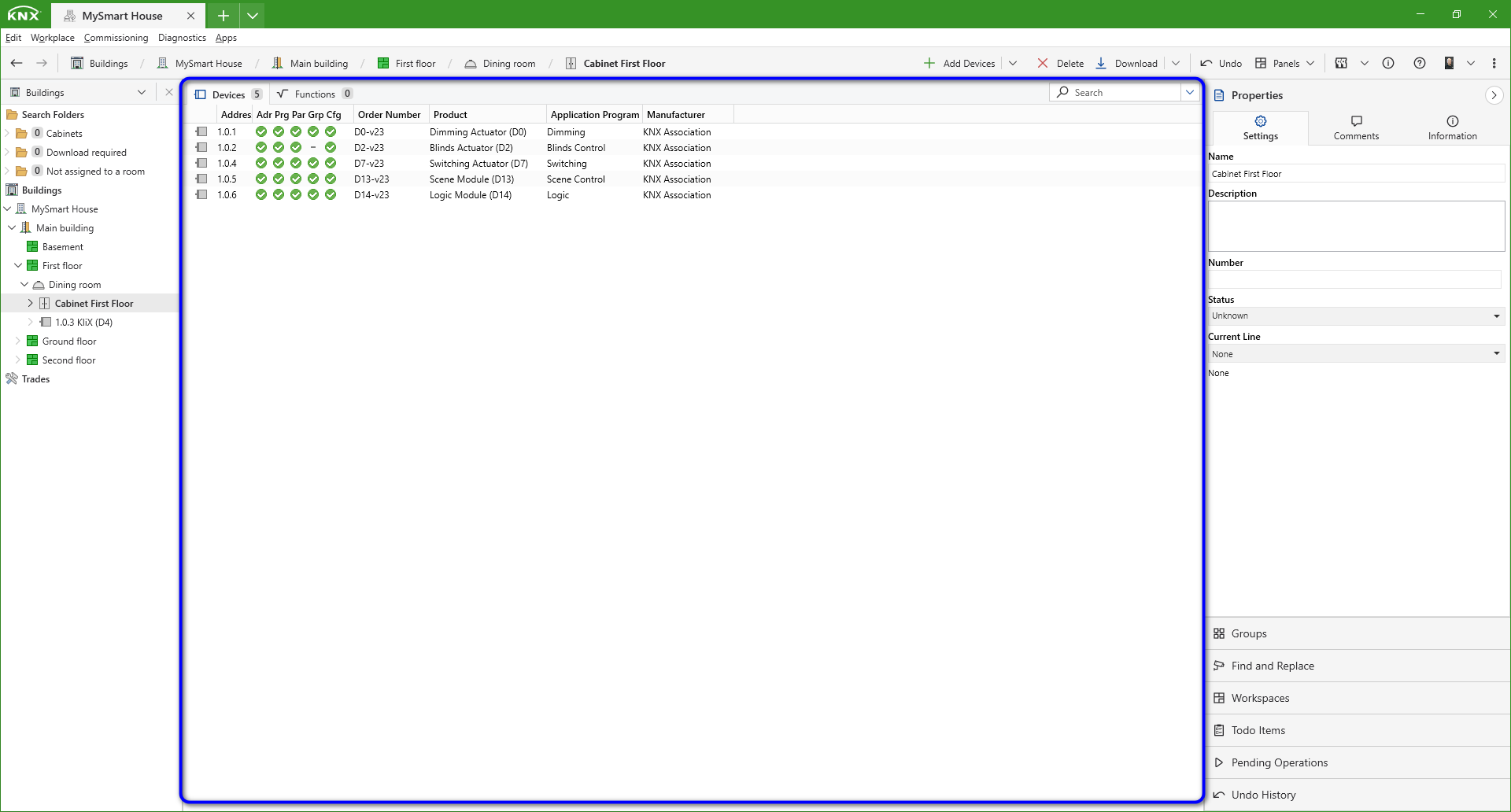The height and width of the screenshot is (812, 1511).
Task: Open the Workplace menu
Action: coord(53,38)
